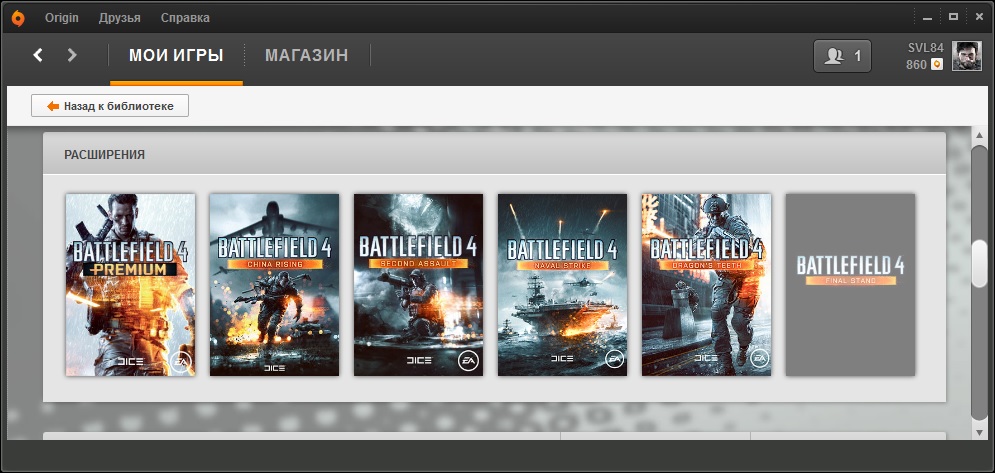Click the РАСШИРЕНИЯ section header

pyautogui.click(x=105, y=154)
